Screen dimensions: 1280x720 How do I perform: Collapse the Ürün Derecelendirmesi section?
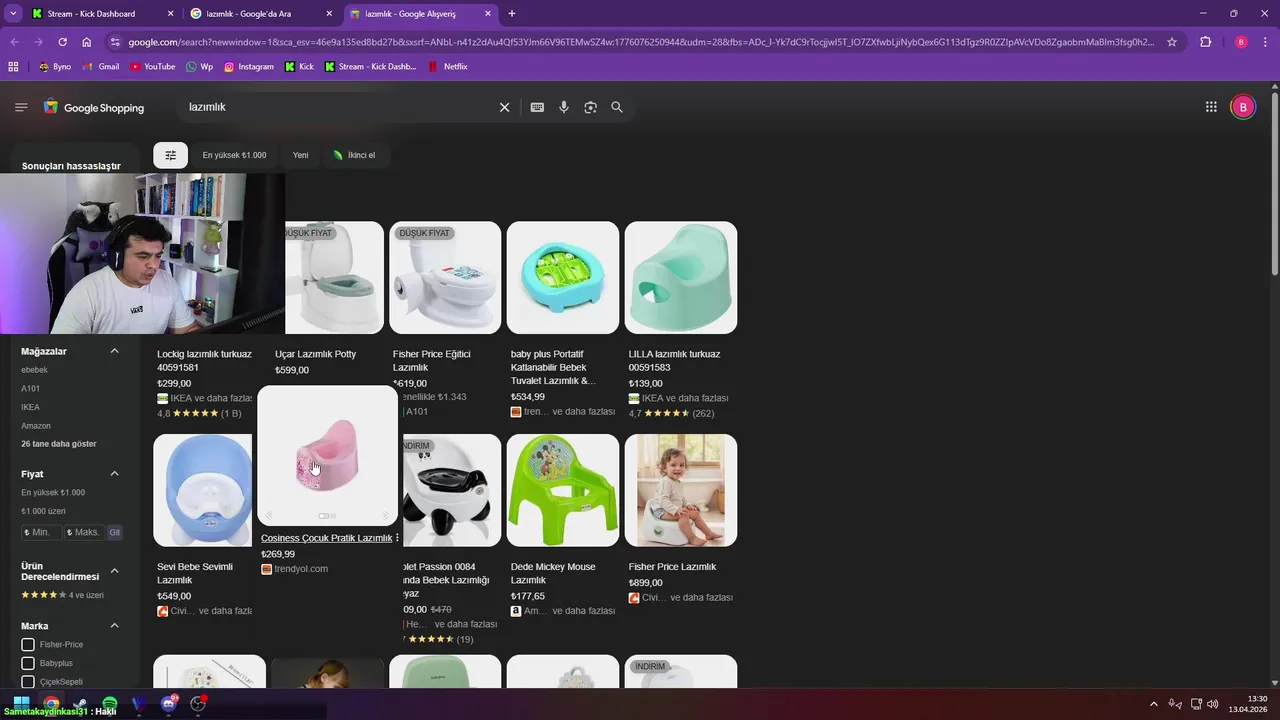(x=114, y=571)
